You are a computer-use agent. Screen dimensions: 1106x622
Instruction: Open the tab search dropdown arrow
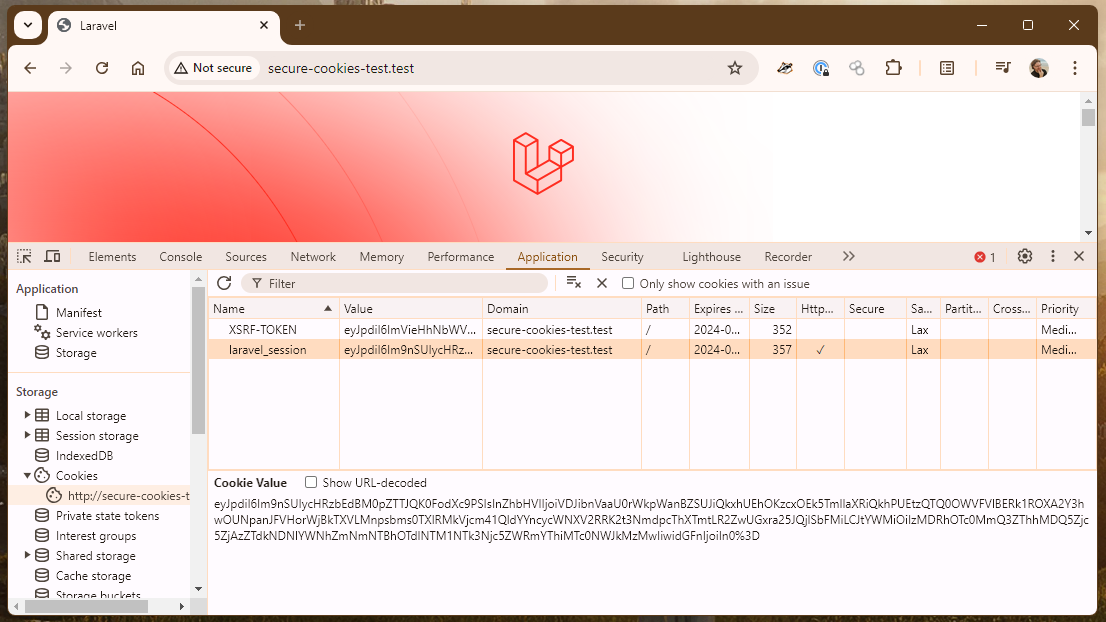28,25
